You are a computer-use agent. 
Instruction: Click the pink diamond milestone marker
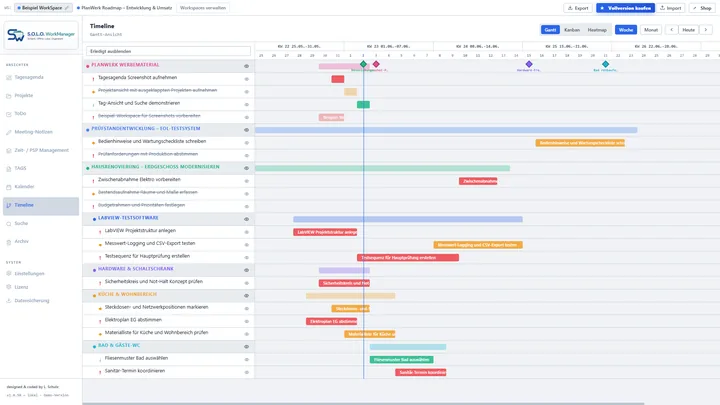(x=376, y=64)
